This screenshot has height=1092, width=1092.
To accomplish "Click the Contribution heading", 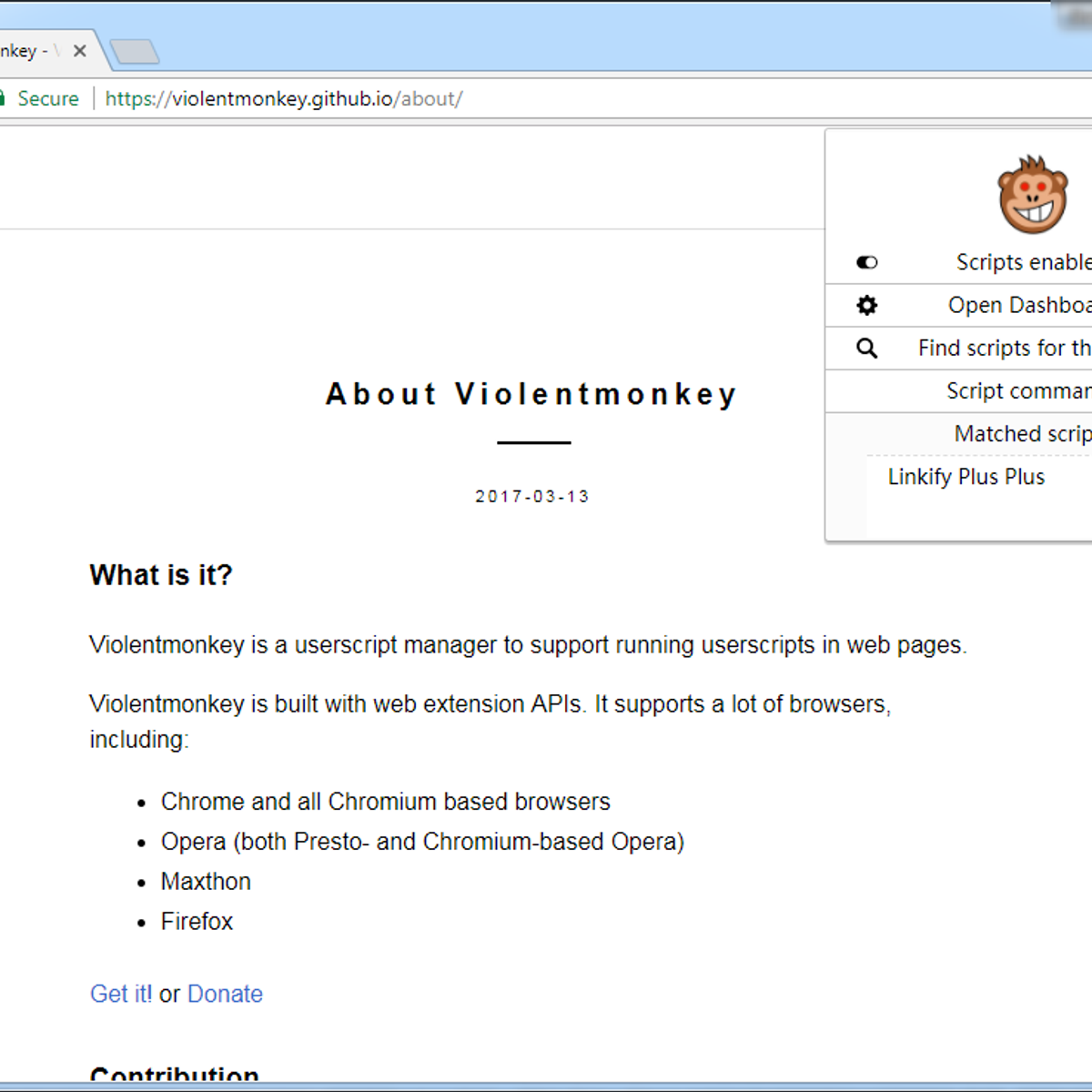I will 174,1074.
